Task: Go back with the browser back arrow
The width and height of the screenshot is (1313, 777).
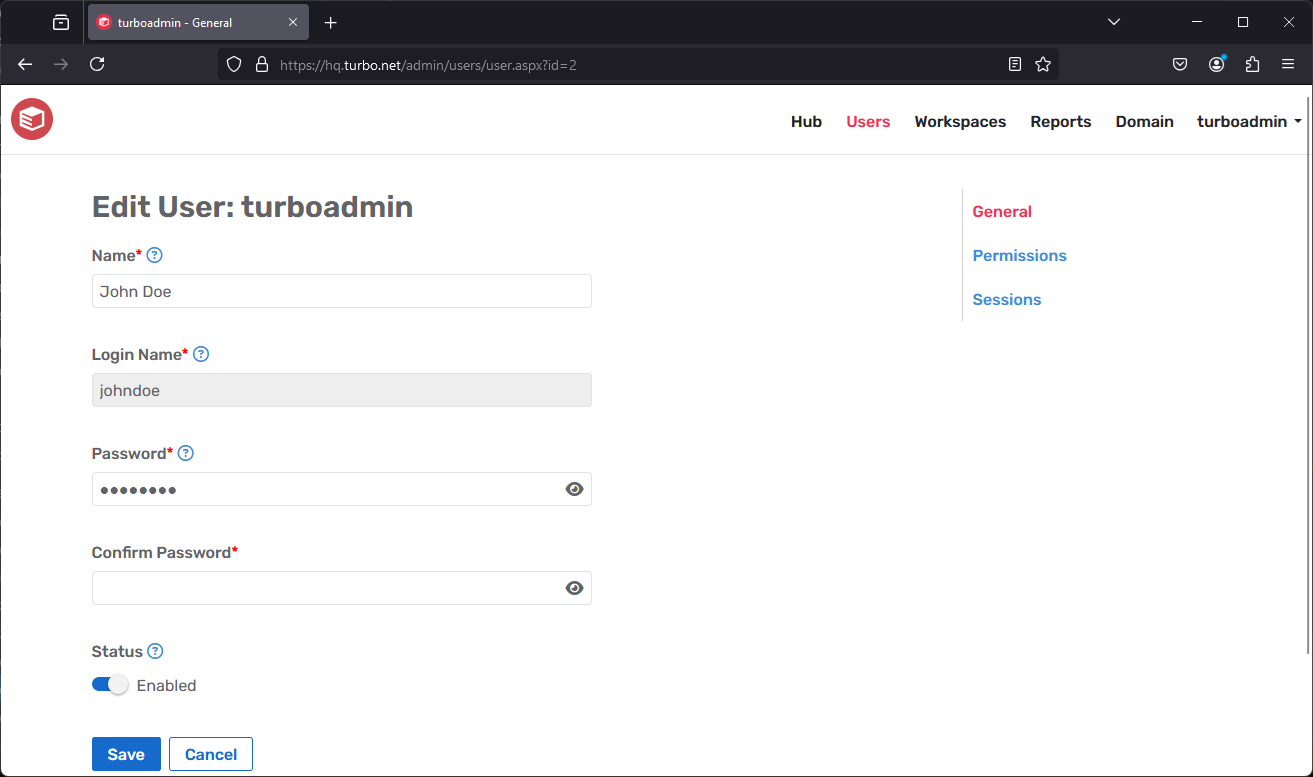Action: coord(25,64)
